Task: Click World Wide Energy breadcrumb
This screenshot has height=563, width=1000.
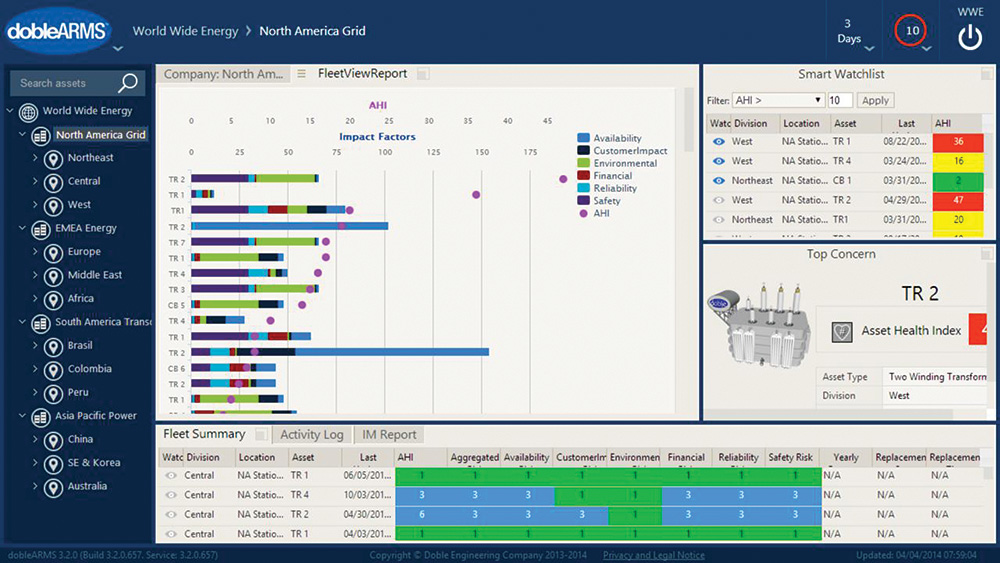Action: click(185, 31)
